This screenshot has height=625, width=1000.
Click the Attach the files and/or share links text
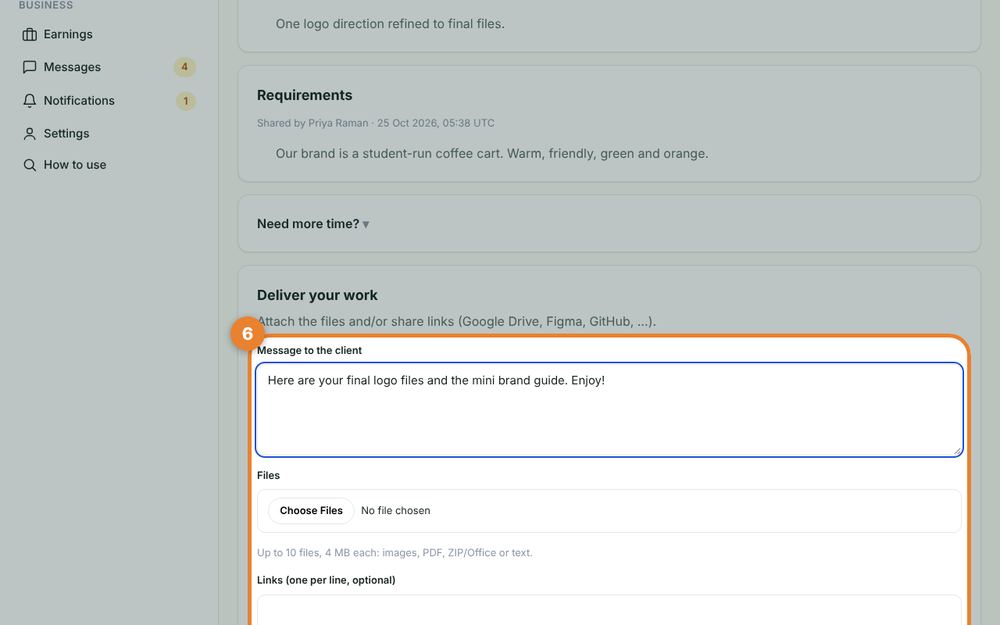(x=457, y=321)
